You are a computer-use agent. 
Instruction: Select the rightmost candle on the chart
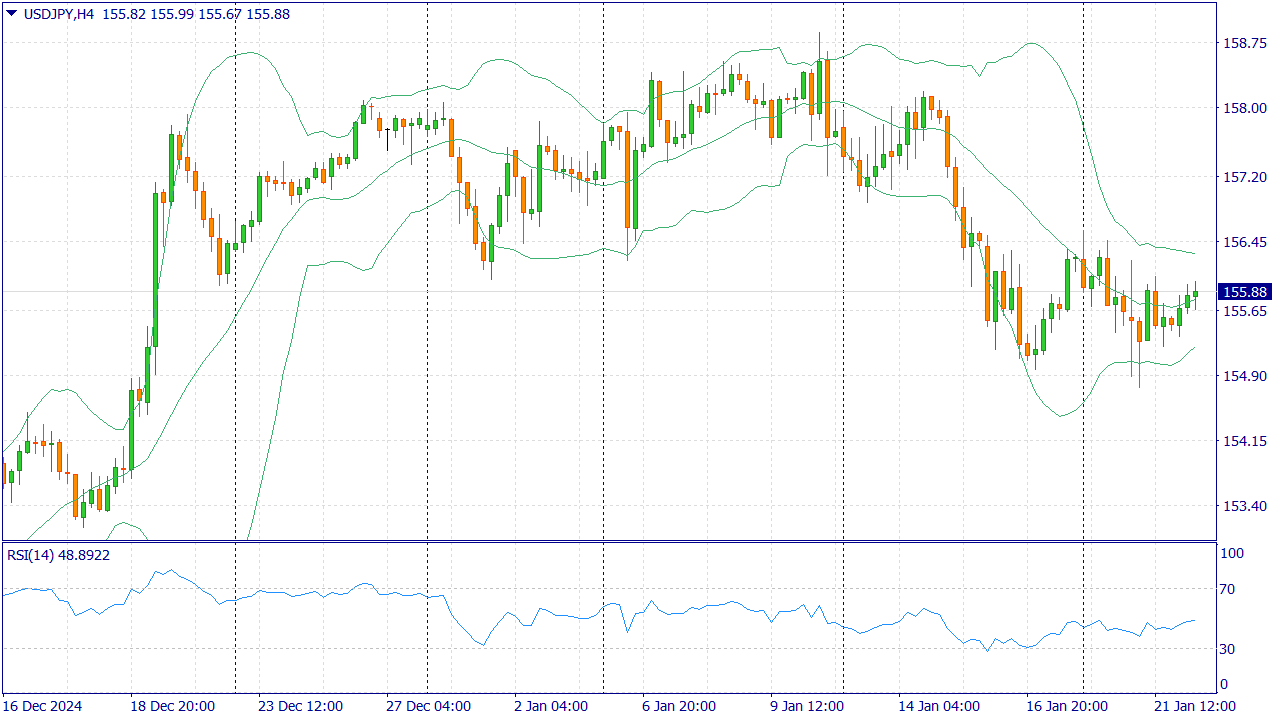1195,294
